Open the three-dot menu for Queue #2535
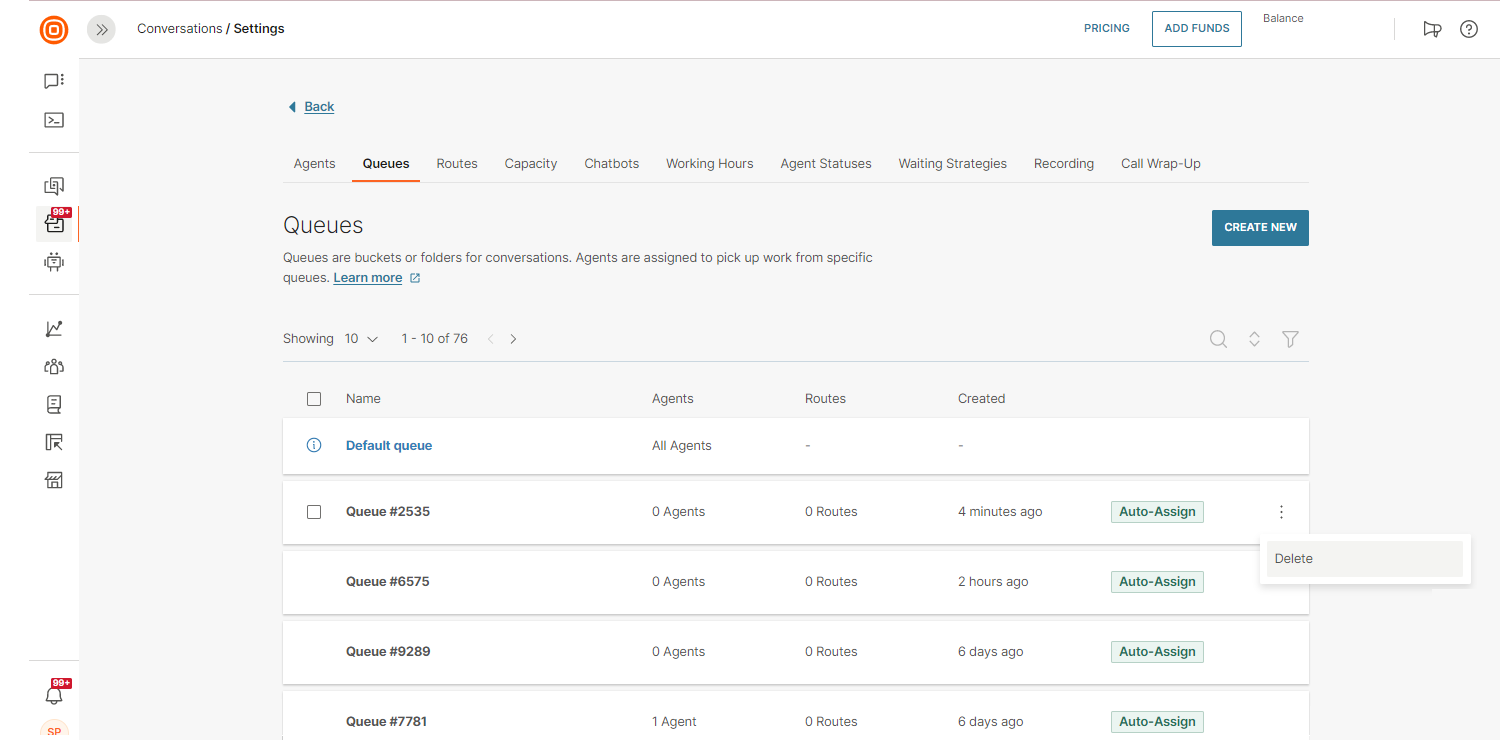 [x=1281, y=512]
